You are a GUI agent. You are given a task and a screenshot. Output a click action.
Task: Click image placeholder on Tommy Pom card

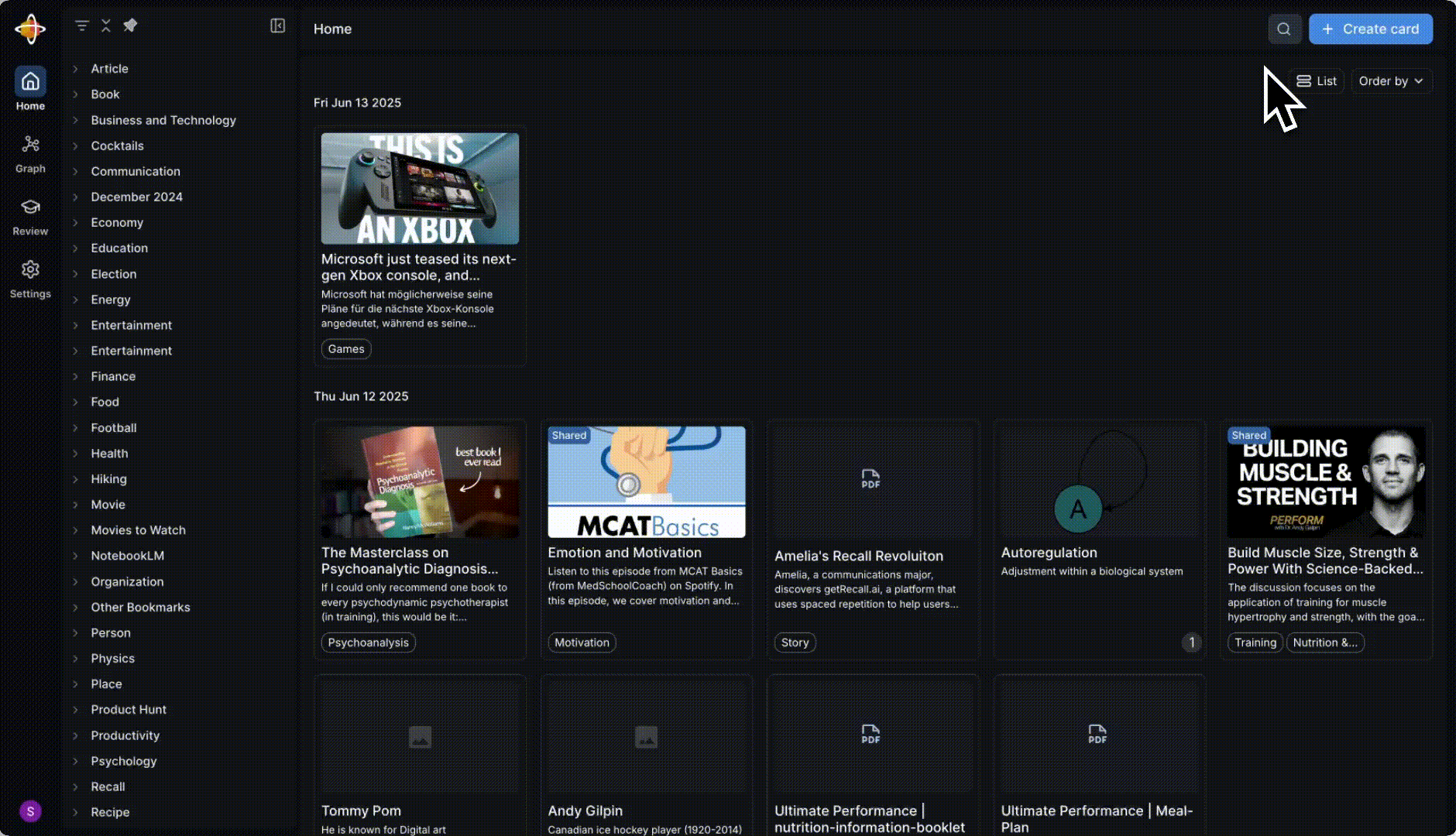tap(420, 737)
